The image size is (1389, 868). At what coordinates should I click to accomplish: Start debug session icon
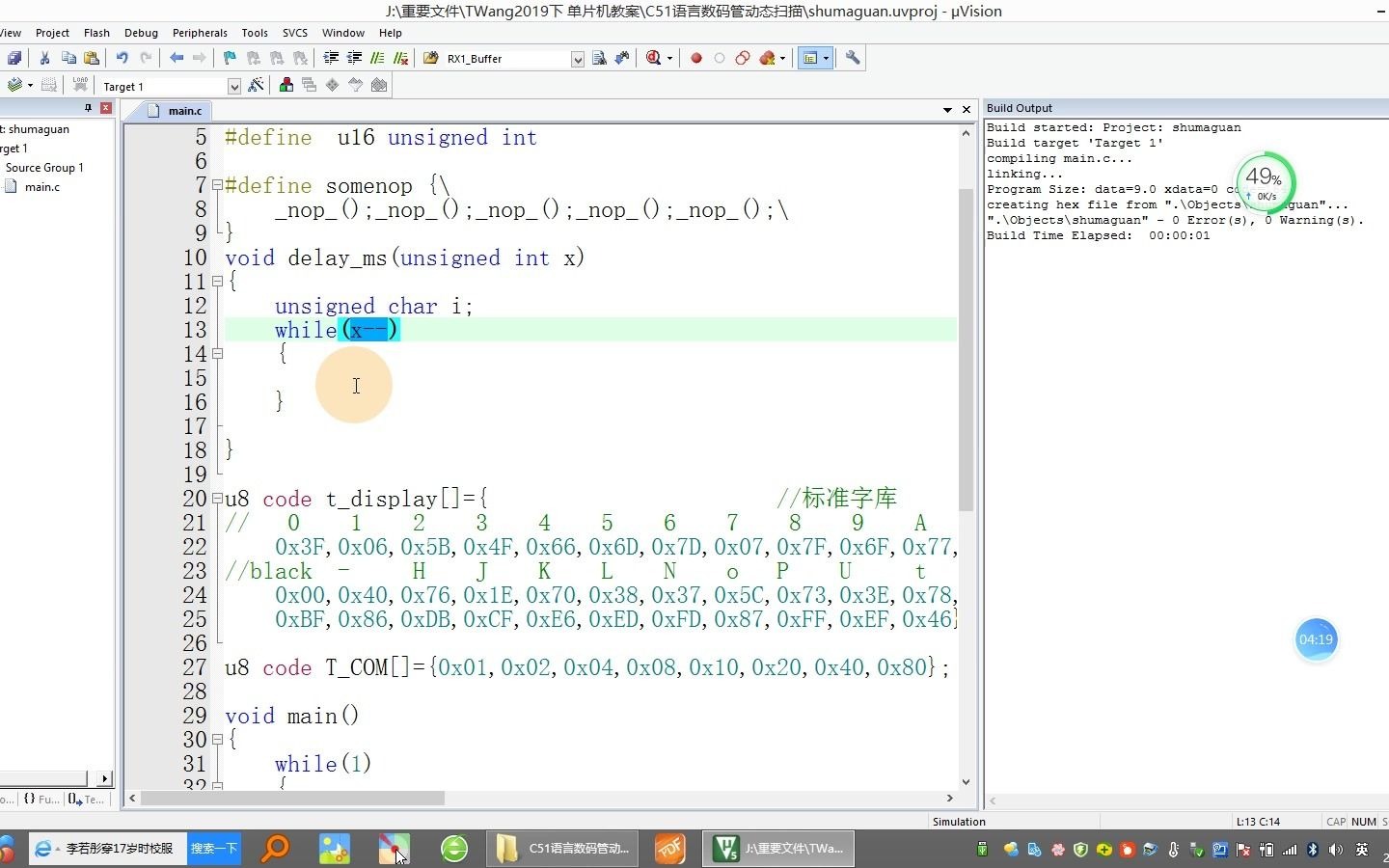tap(654, 58)
